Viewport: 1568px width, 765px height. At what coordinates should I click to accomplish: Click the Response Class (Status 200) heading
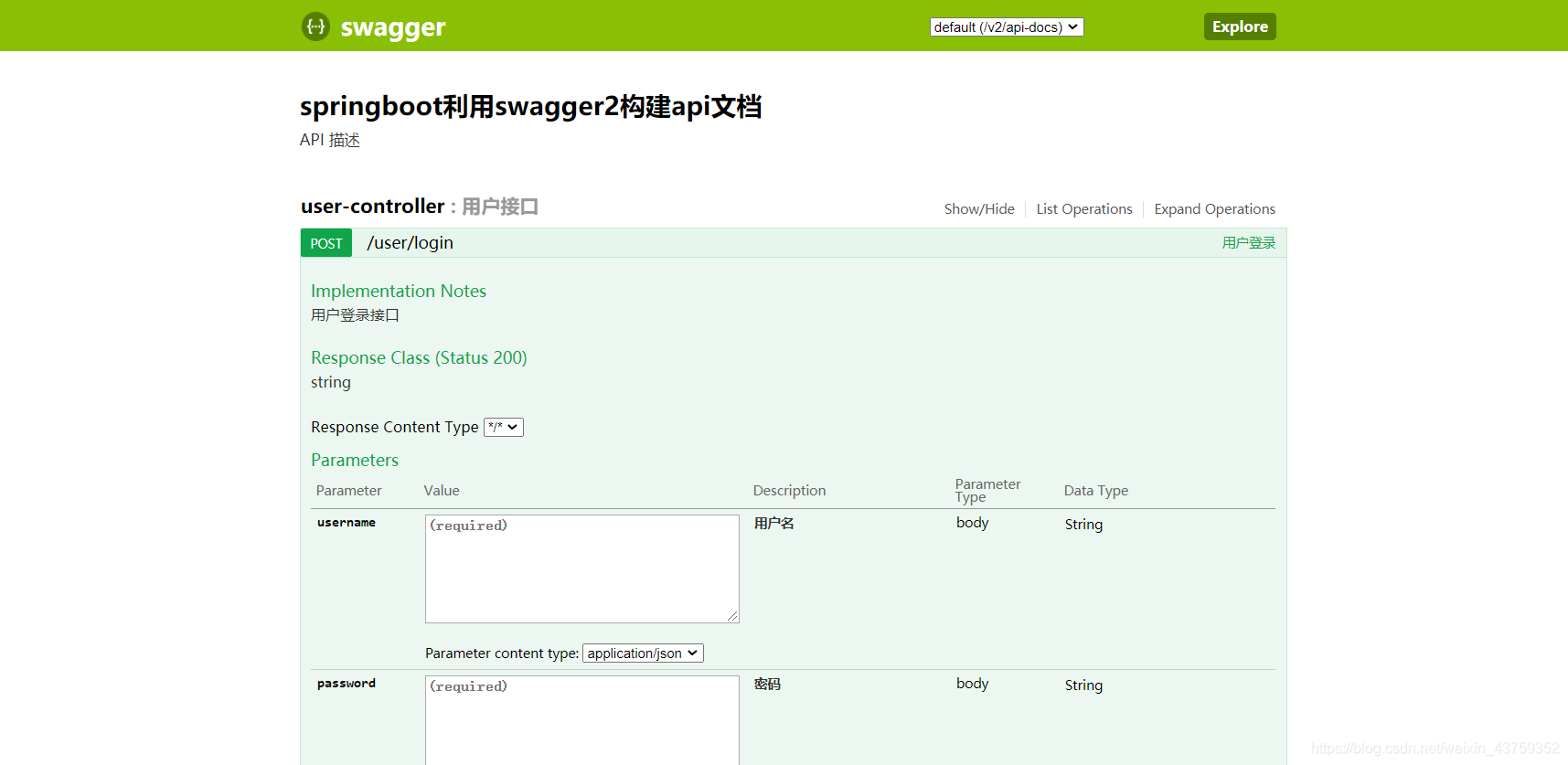coord(419,357)
